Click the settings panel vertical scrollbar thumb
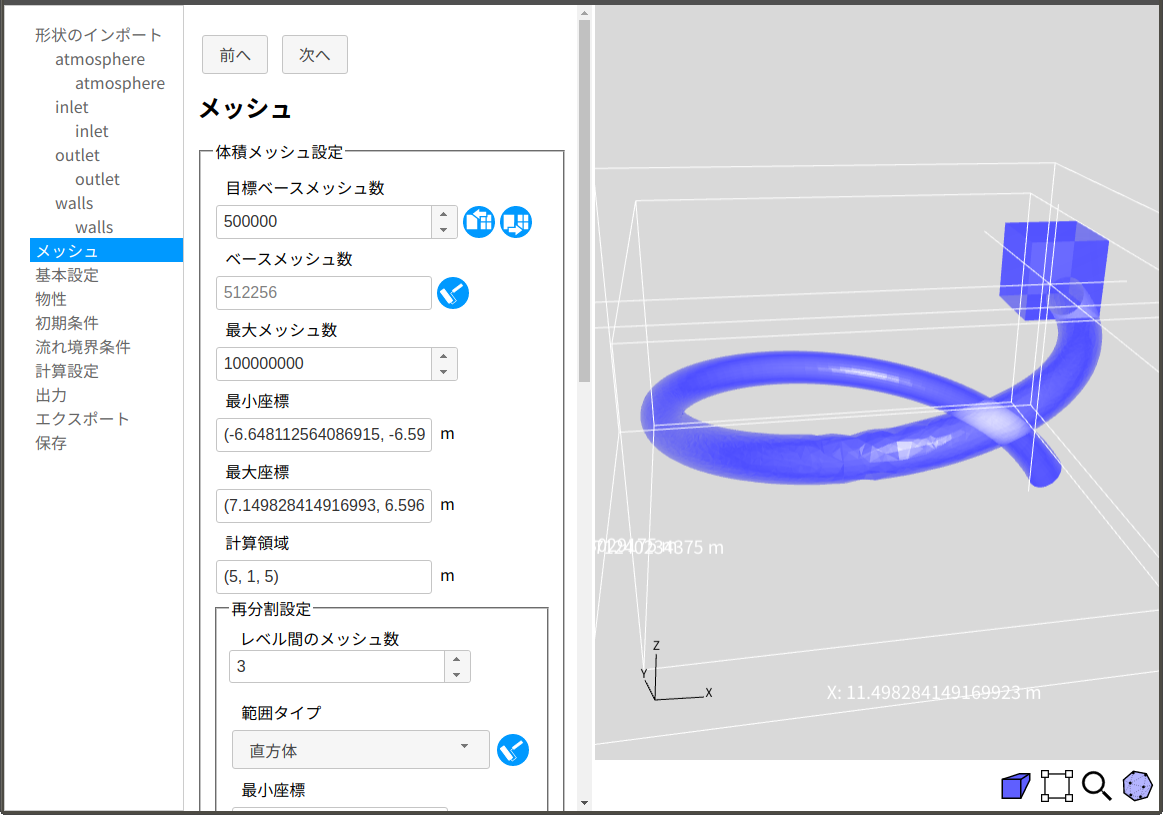Screen dimensions: 1163x815 [x=584, y=200]
